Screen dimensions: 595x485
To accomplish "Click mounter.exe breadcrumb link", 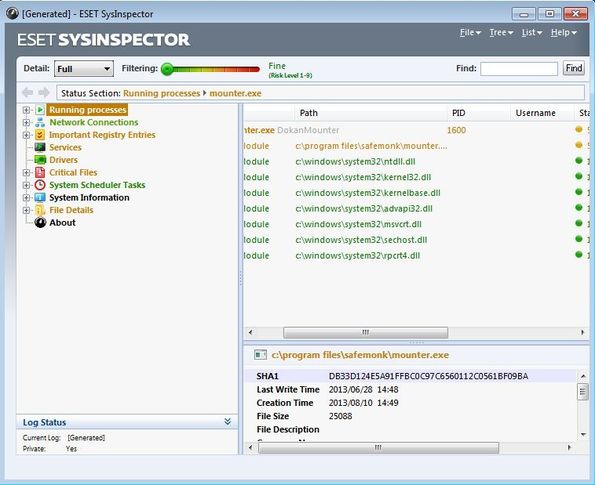I will click(235, 93).
